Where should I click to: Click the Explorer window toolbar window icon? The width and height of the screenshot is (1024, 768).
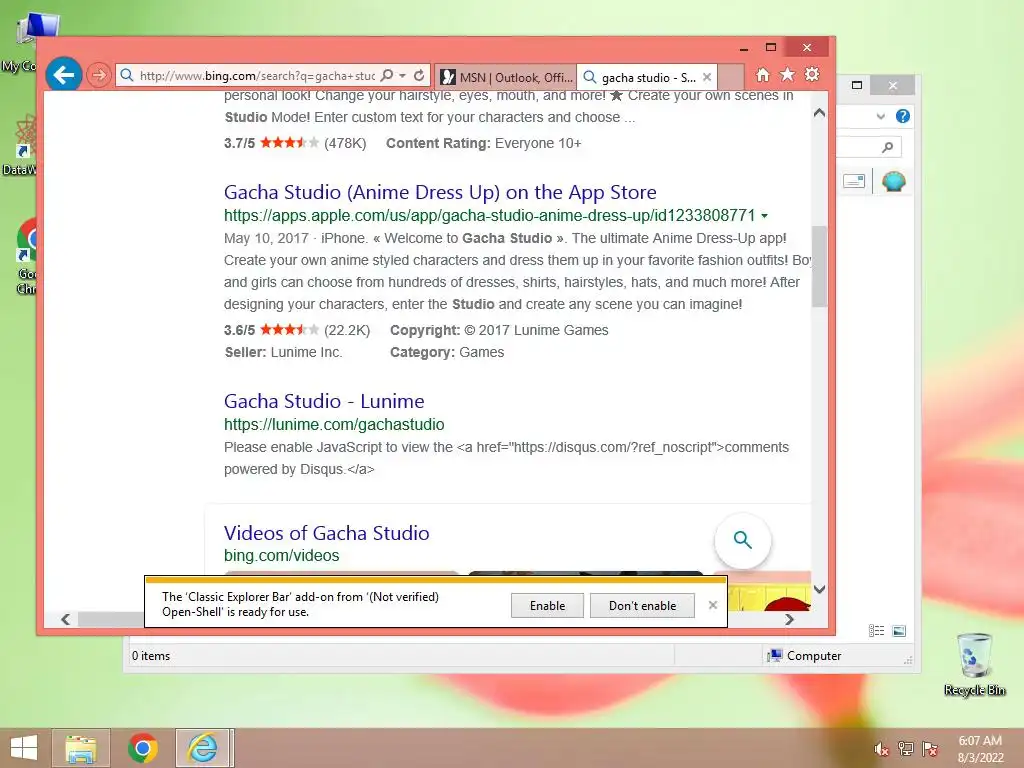[x=854, y=181]
